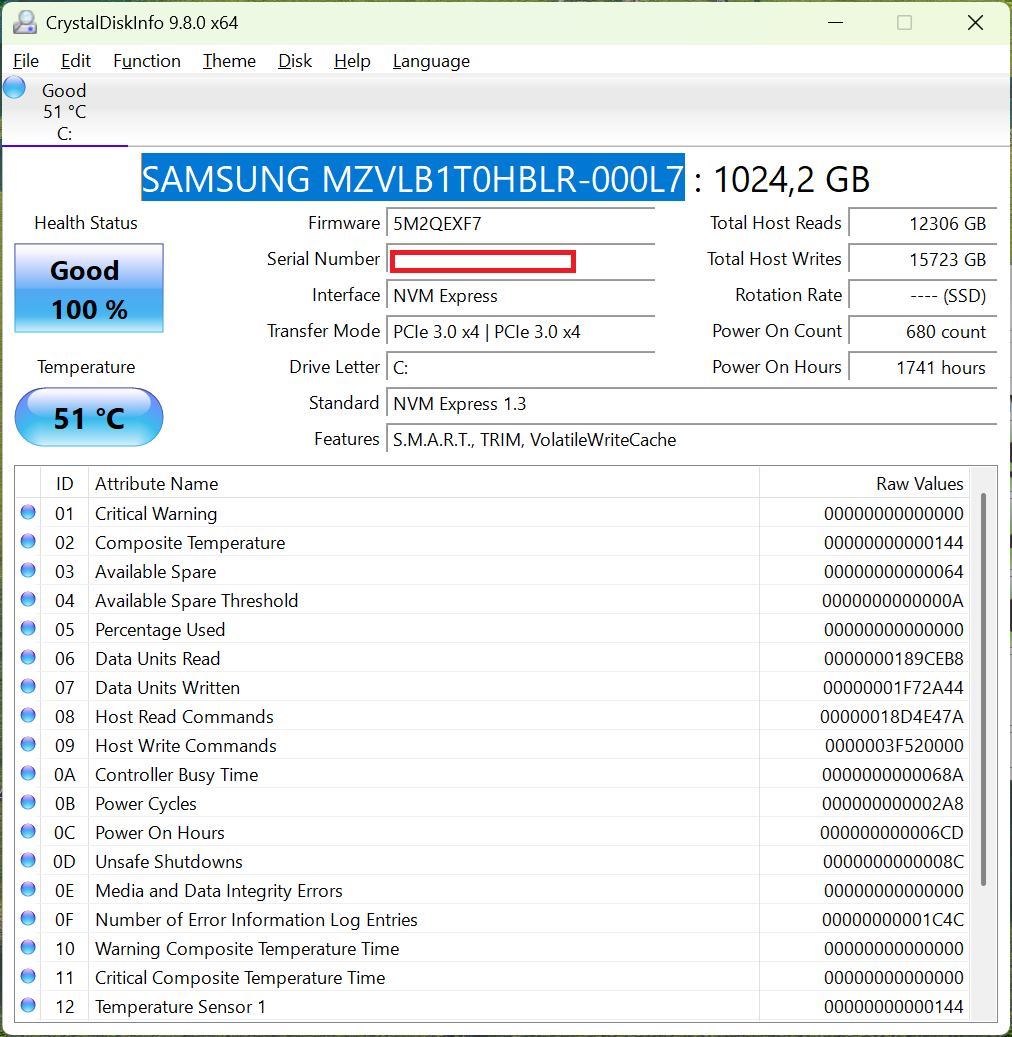Open the Edit menu
The height and width of the screenshot is (1037, 1012).
(75, 61)
